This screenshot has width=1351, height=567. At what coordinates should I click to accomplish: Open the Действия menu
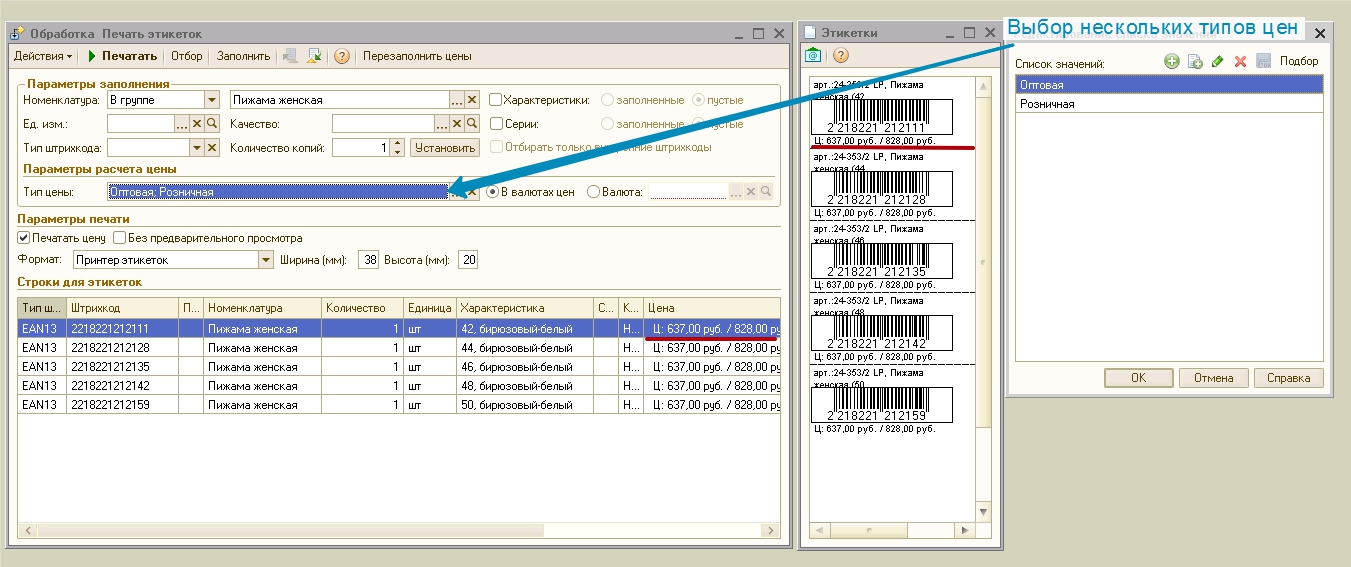[x=43, y=56]
